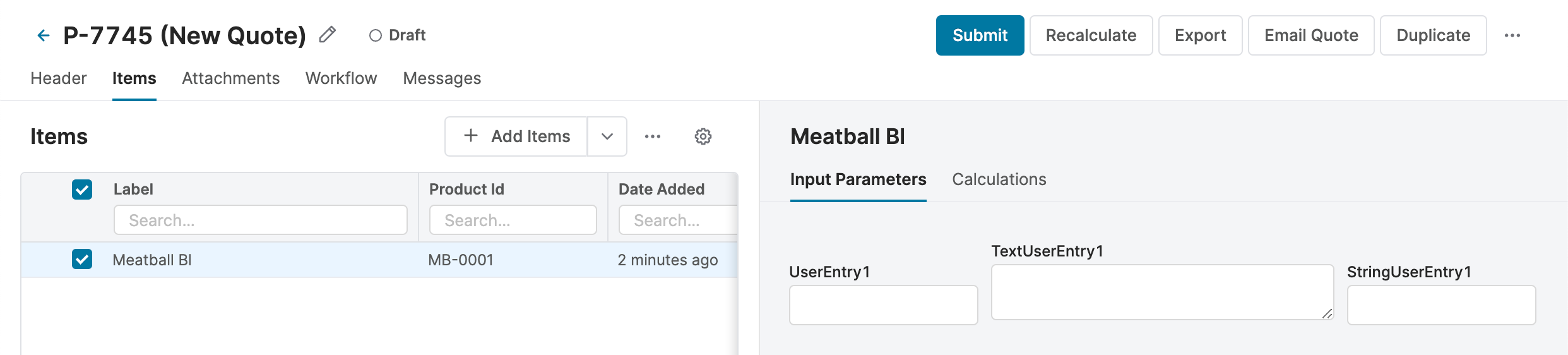Click the Label column search field
Image resolution: width=1568 pixels, height=355 pixels.
coord(260,220)
